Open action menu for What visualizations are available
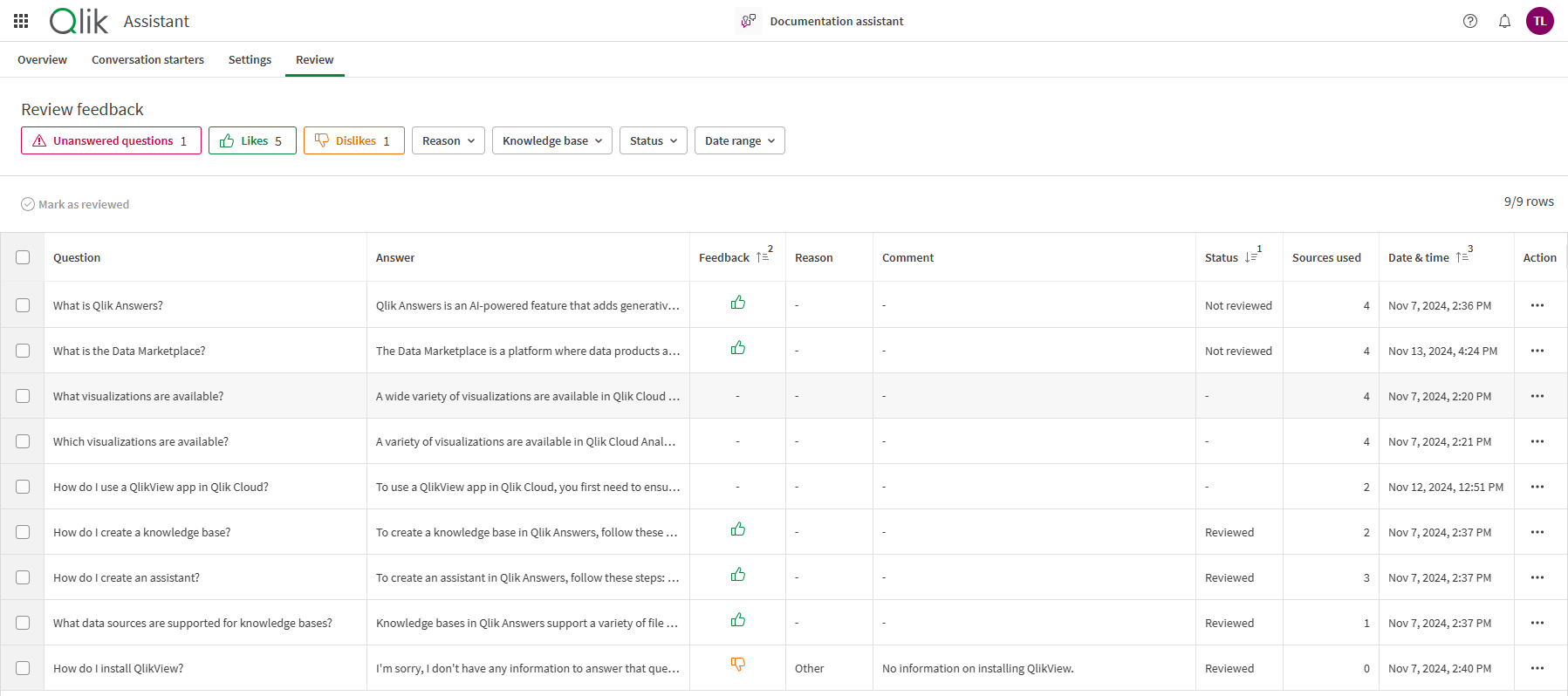The image size is (1568, 696). (1537, 396)
